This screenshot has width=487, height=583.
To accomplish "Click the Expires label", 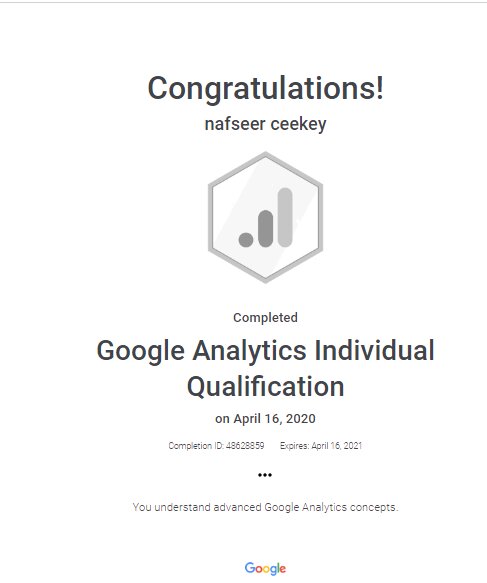I will click(294, 445).
